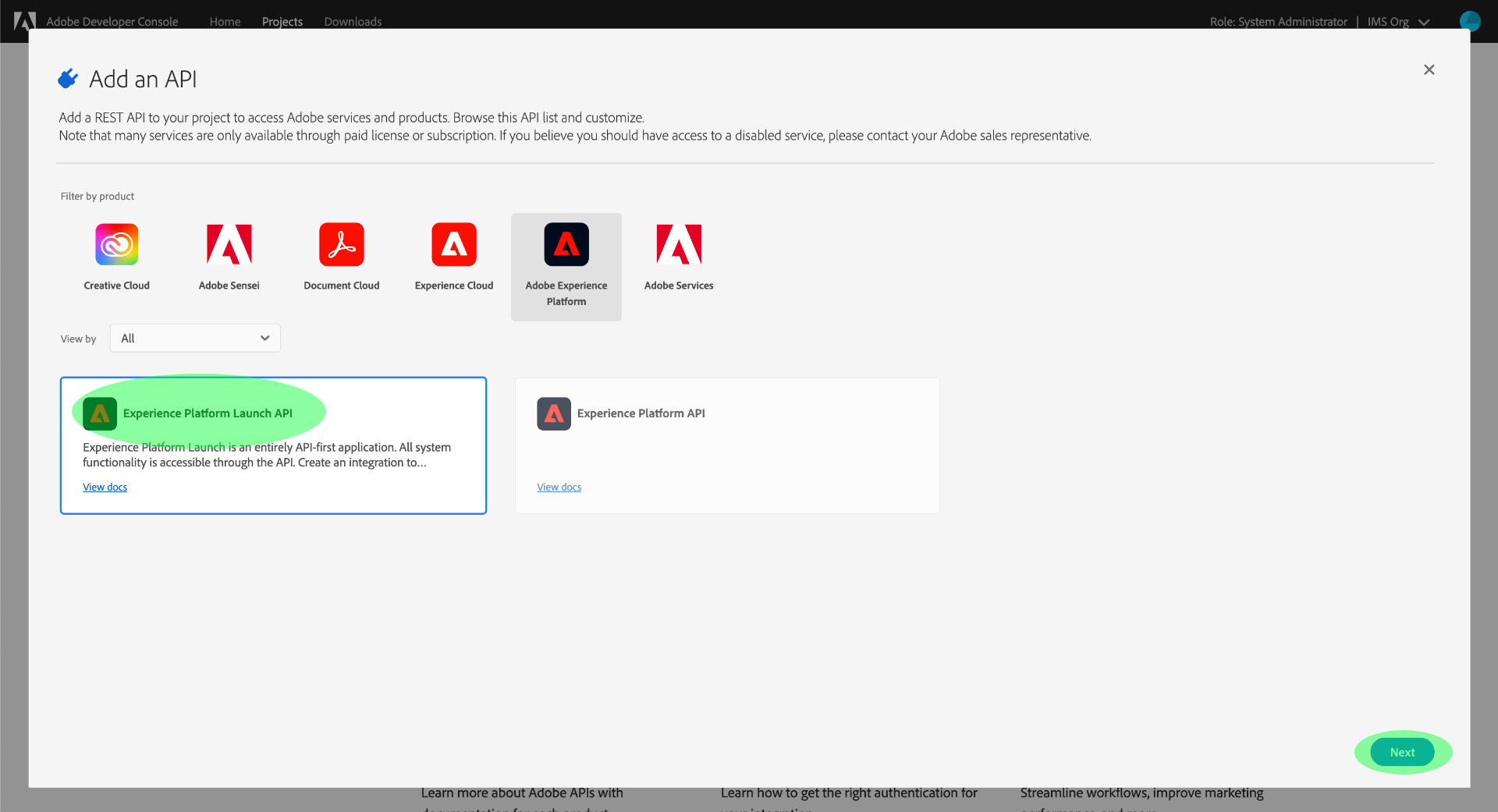Switch to the Downloads tab
The image size is (1498, 812).
click(353, 22)
